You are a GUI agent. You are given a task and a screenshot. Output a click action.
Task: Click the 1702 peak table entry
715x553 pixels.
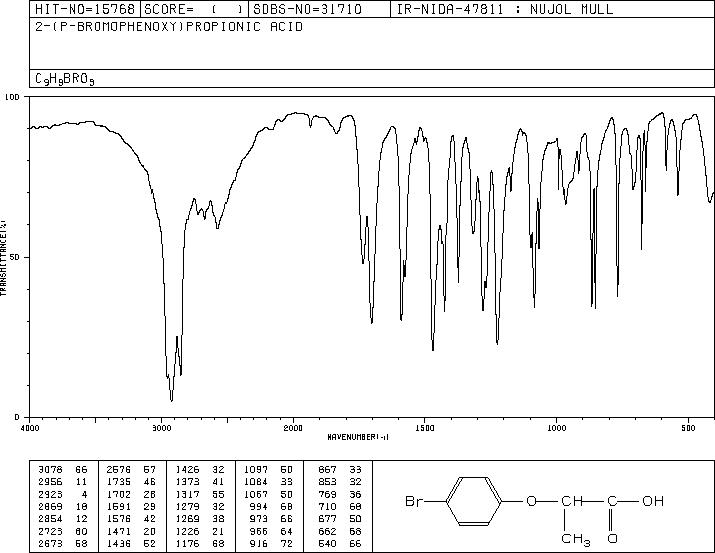click(119, 494)
